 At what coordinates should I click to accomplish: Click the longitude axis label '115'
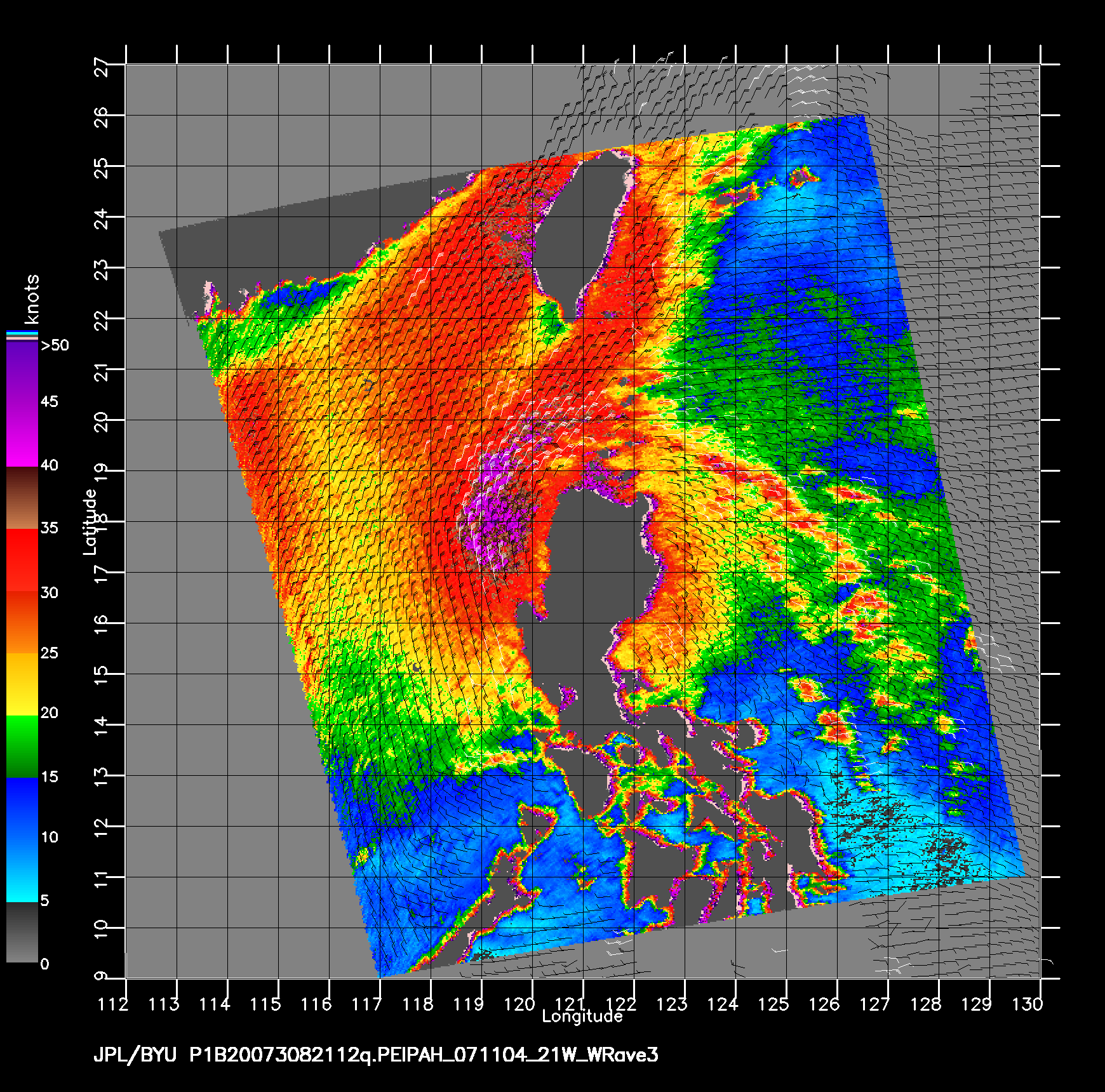[266, 1004]
